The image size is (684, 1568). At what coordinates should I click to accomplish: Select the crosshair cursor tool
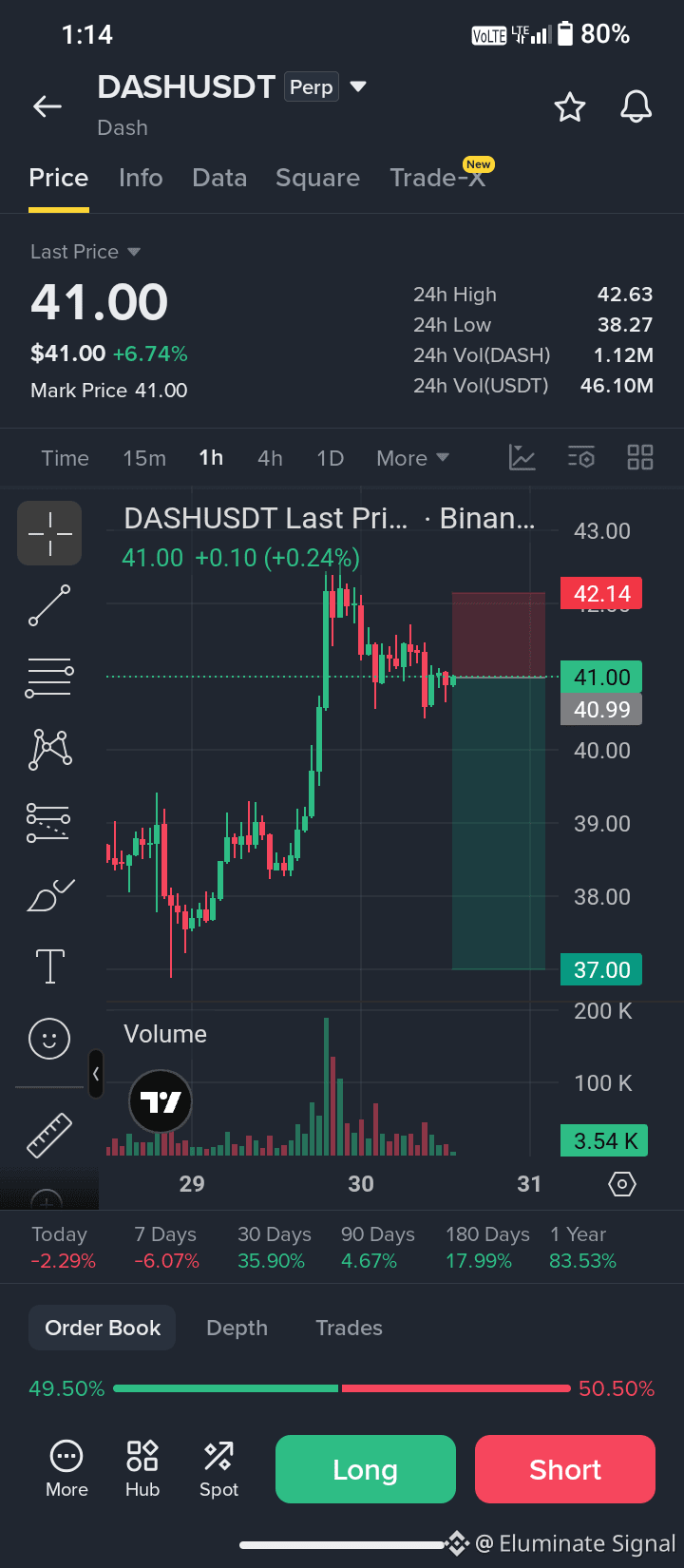(x=49, y=534)
